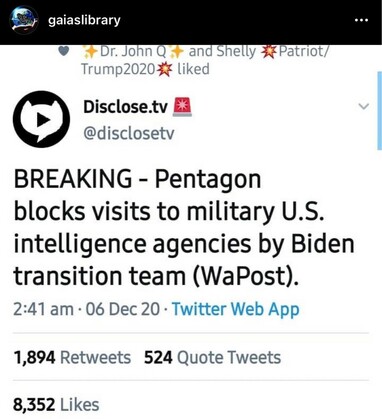Screen dimensions: 382x419
Task: View the 8,352 Likes list
Action: (x=56, y=405)
